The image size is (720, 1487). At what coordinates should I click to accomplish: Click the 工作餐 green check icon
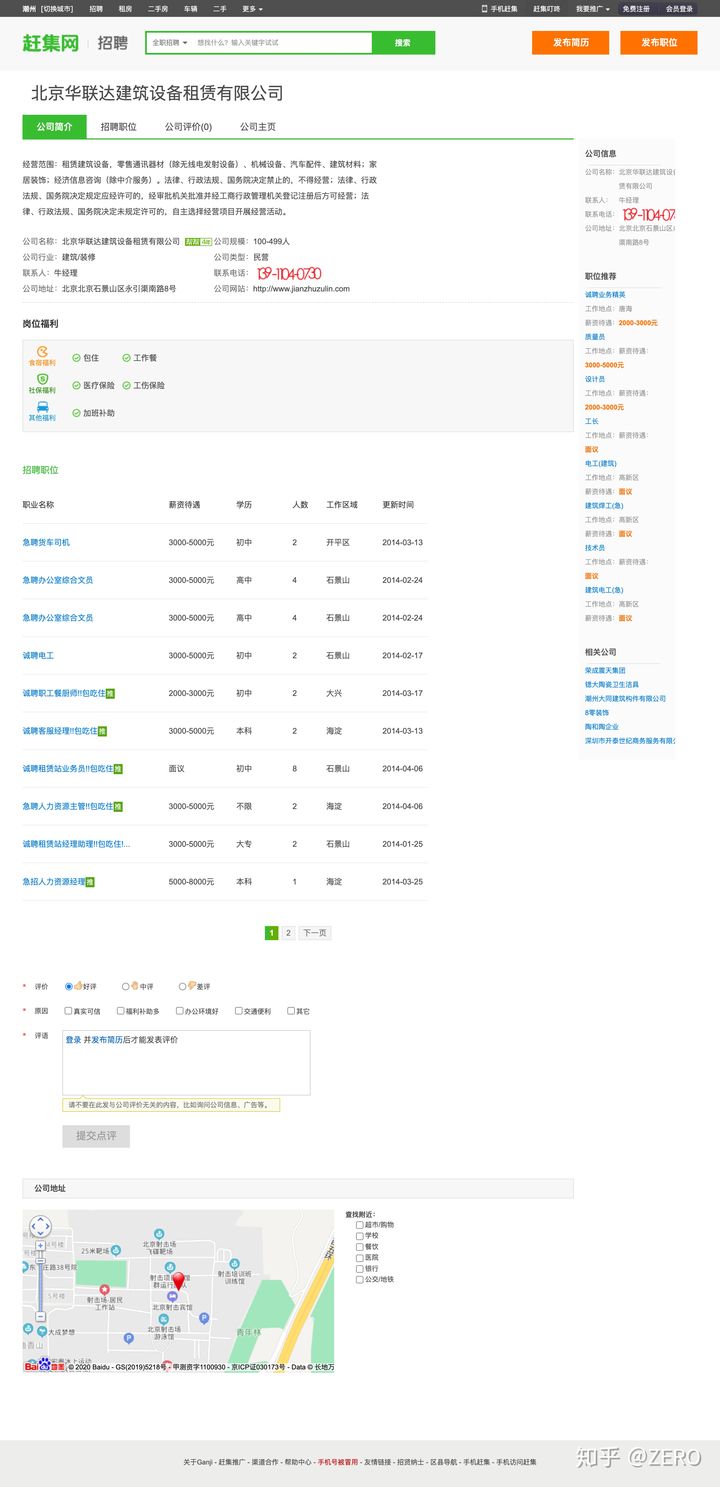pos(126,357)
